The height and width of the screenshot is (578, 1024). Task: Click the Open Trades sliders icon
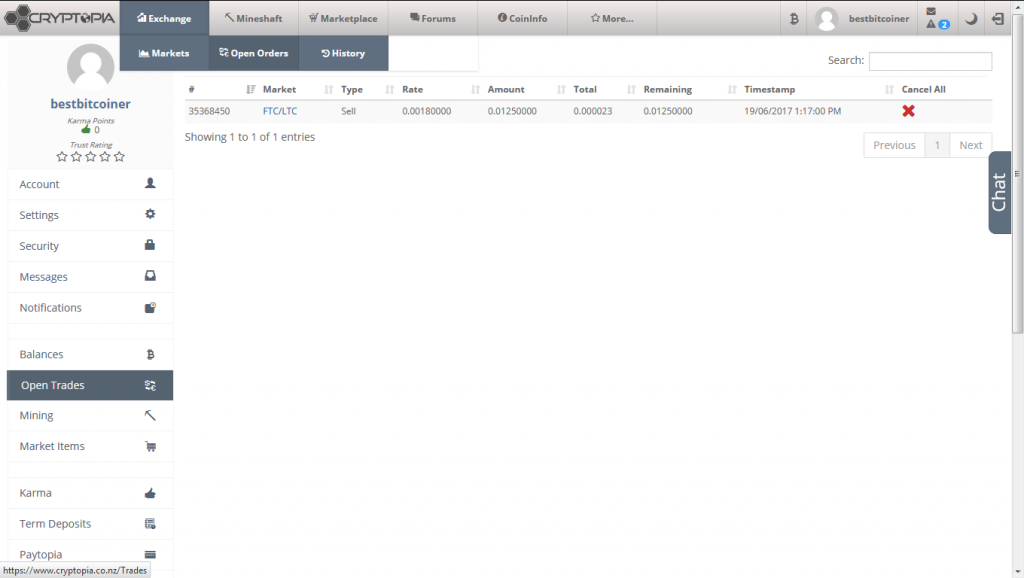point(150,385)
